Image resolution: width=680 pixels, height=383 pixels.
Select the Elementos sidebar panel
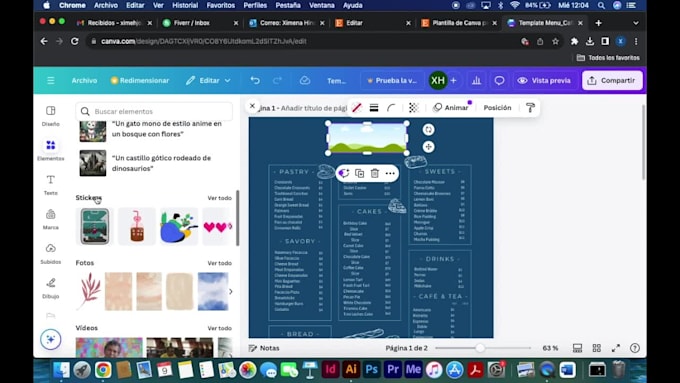click(51, 150)
